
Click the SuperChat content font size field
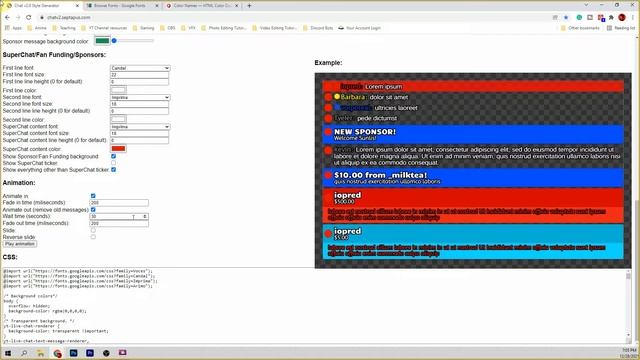pos(140,133)
